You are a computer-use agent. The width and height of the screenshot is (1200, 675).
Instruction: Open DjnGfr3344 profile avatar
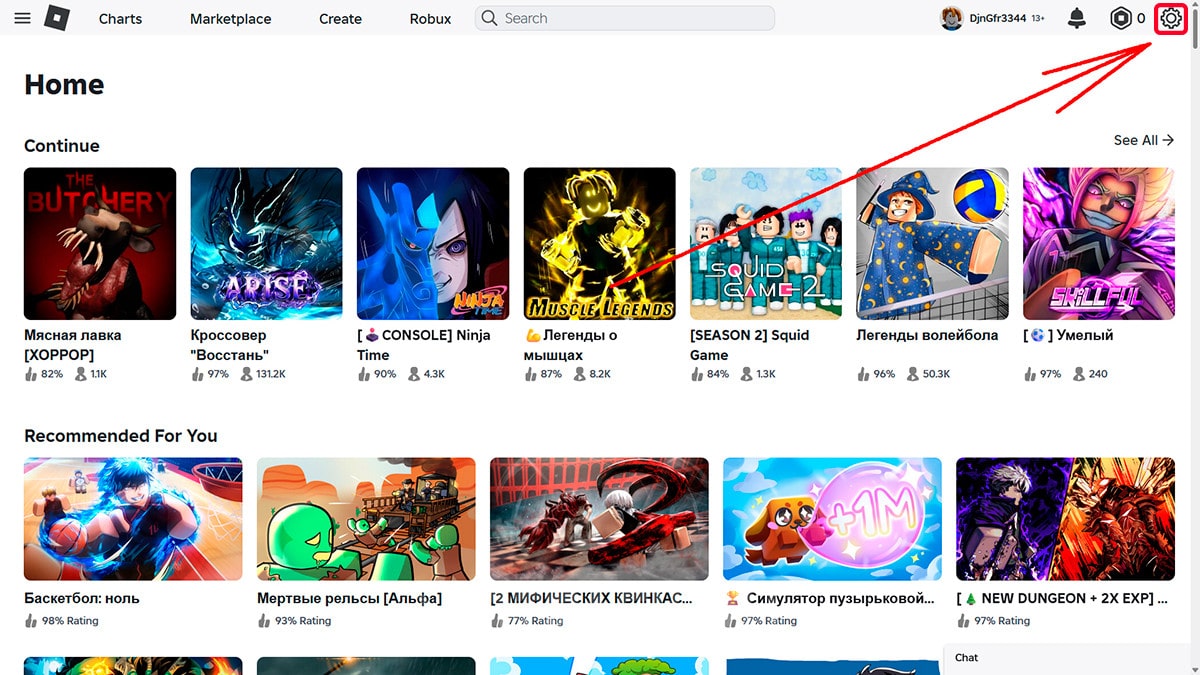click(x=951, y=18)
